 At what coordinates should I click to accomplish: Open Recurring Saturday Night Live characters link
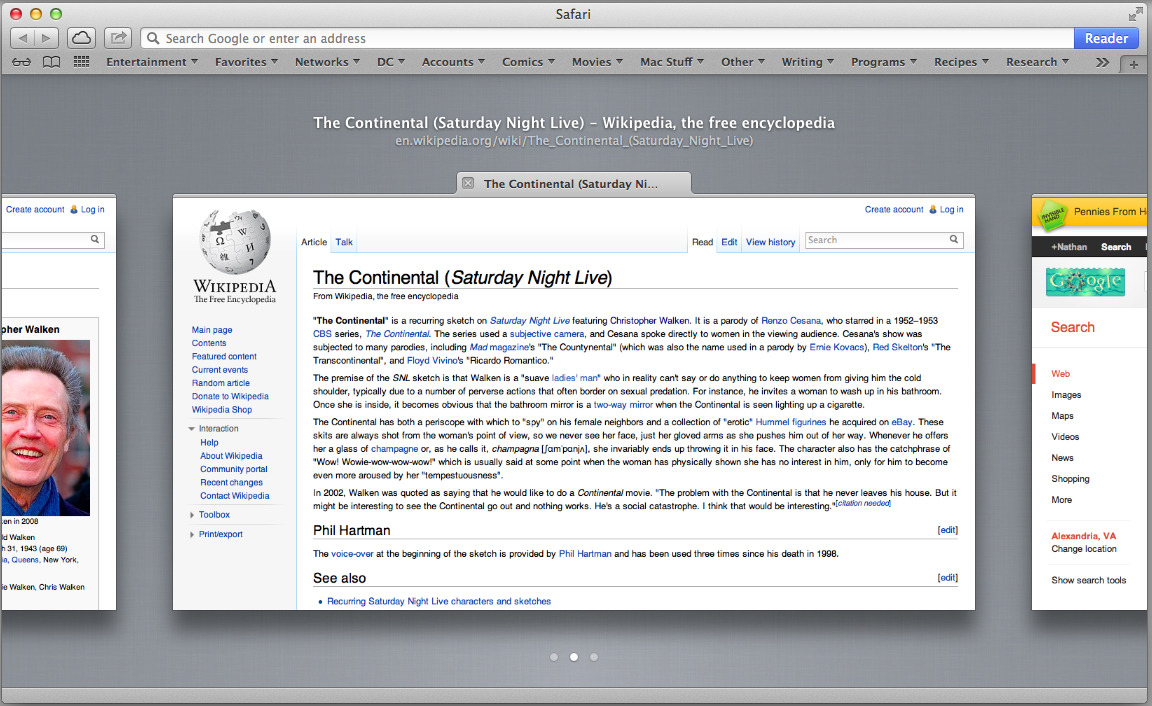439,601
